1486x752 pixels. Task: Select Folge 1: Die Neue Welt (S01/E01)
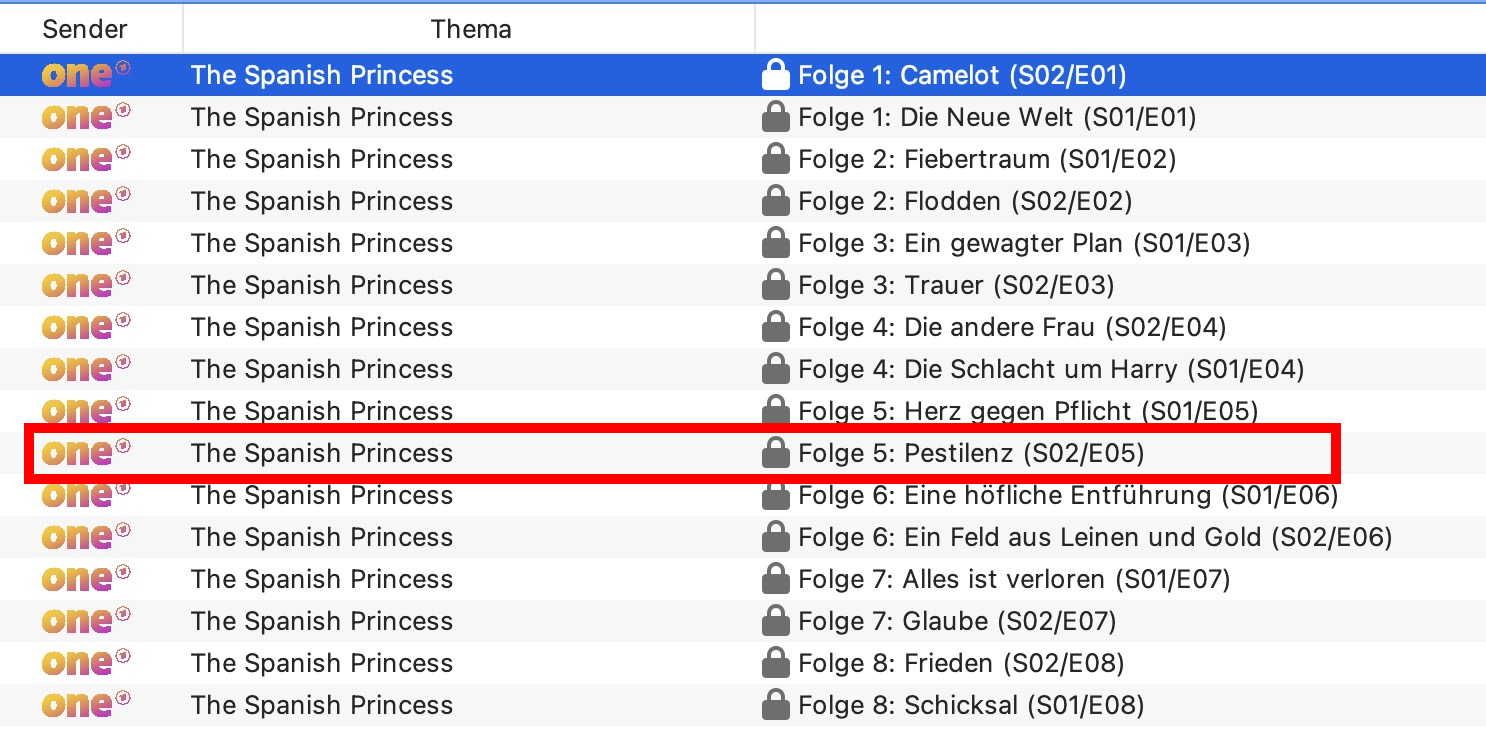743,117
